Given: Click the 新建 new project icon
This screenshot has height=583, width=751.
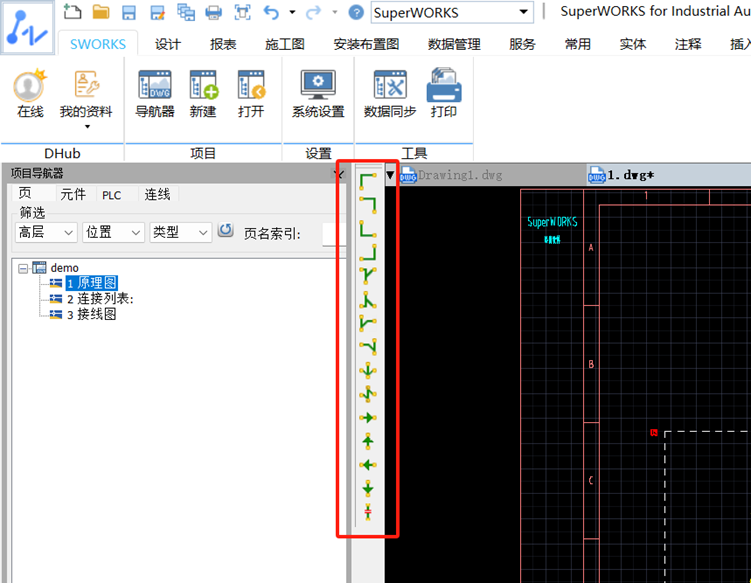Looking at the screenshot, I should tap(203, 94).
